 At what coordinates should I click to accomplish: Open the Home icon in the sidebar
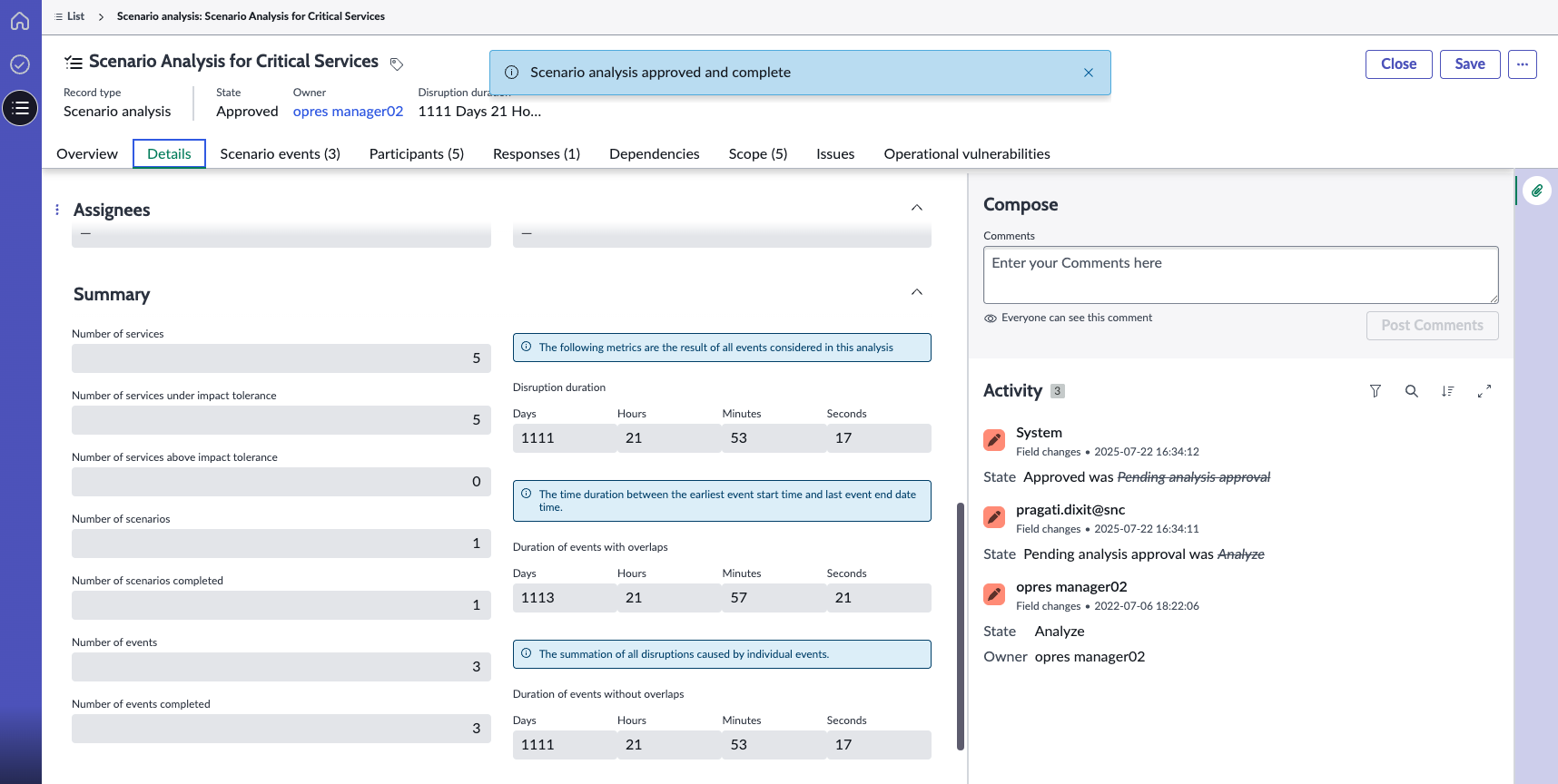[20, 21]
